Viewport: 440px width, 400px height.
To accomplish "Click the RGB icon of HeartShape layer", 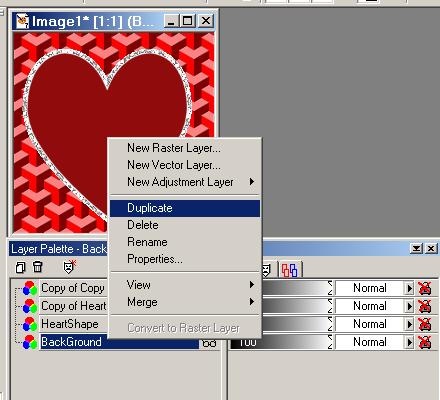I will click(x=30, y=324).
